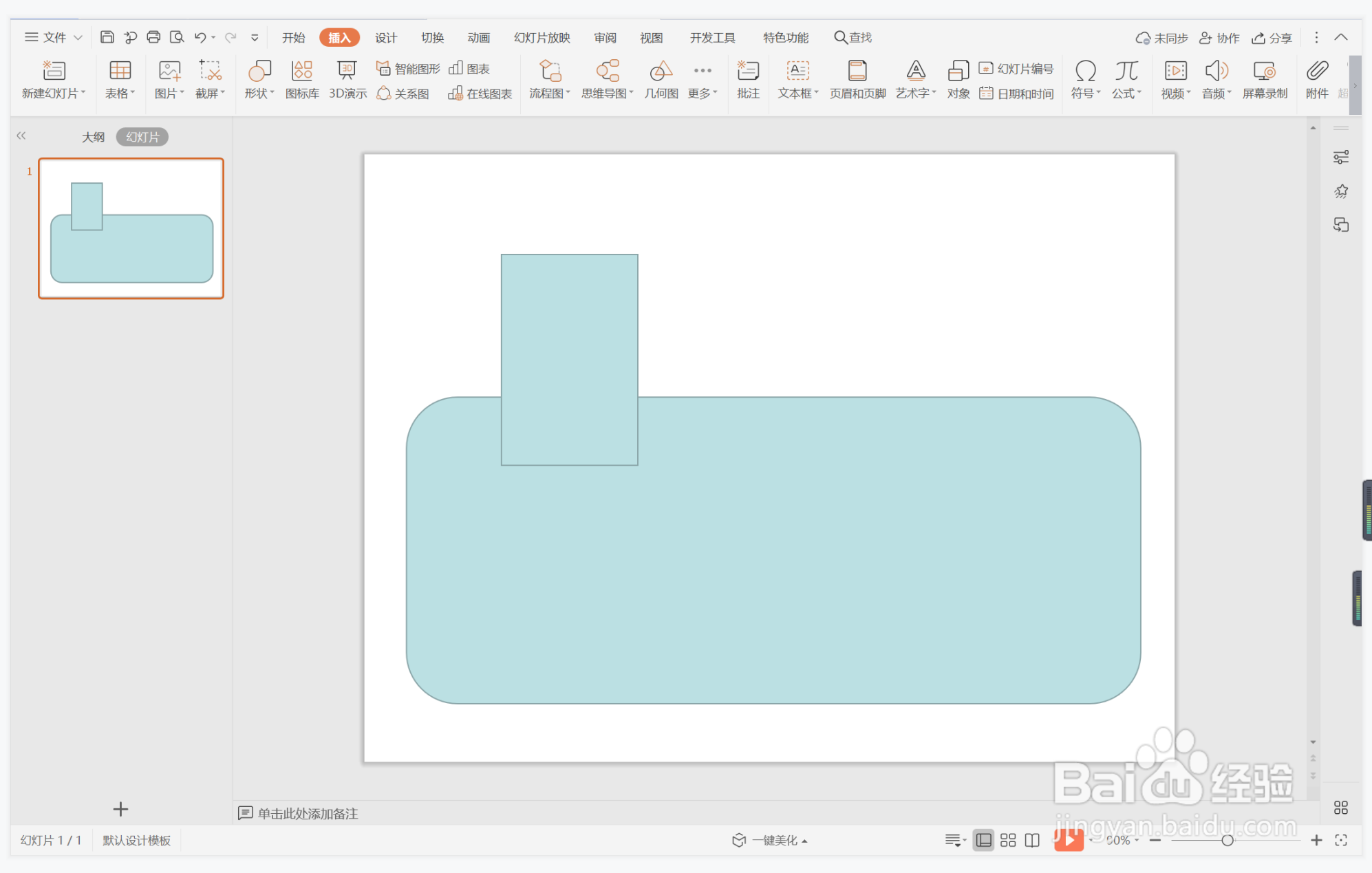Click the 附件 attachment paperclip icon
The width and height of the screenshot is (1372, 873).
coord(1316,71)
